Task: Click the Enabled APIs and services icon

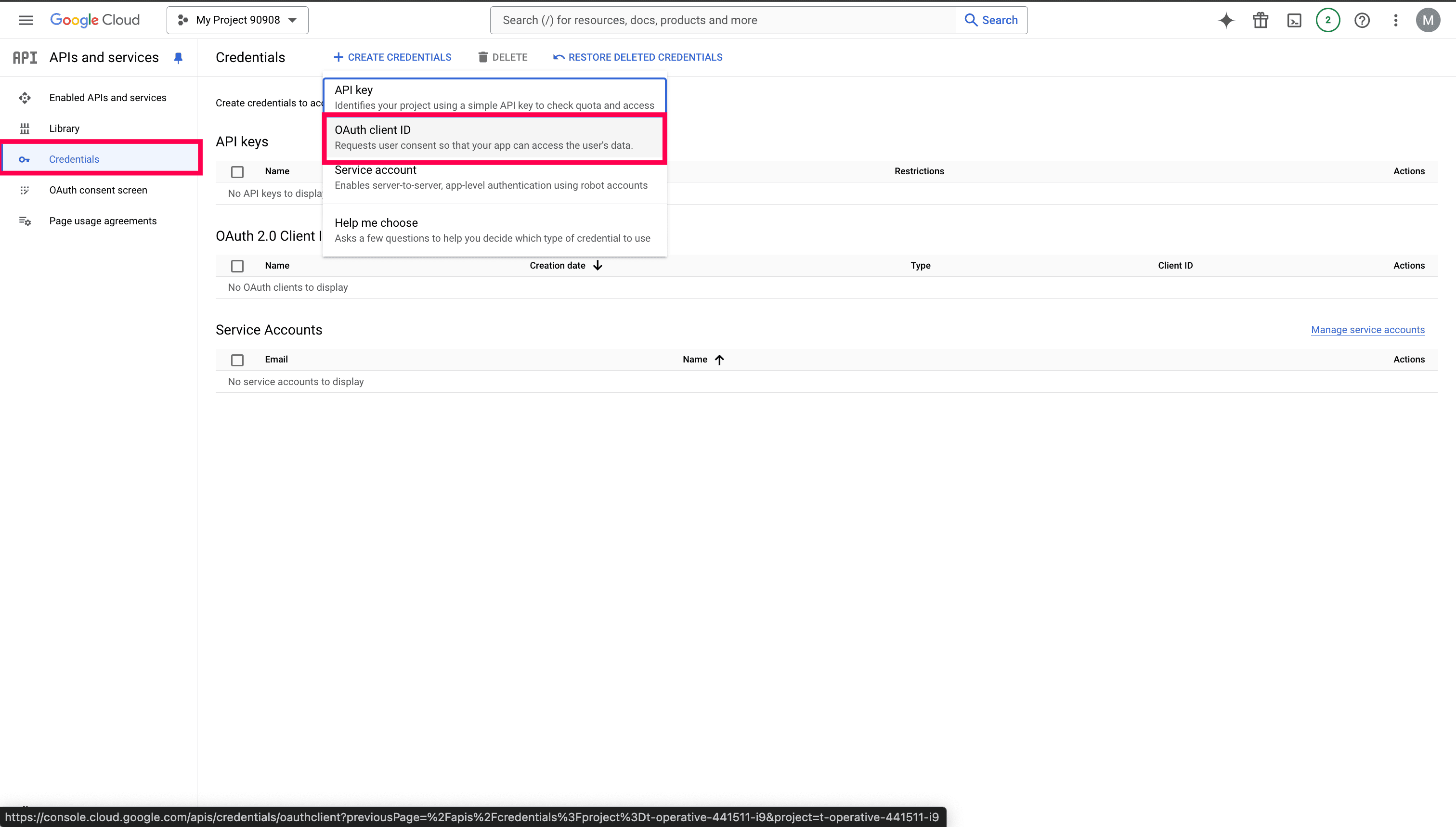Action: pyautogui.click(x=25, y=98)
